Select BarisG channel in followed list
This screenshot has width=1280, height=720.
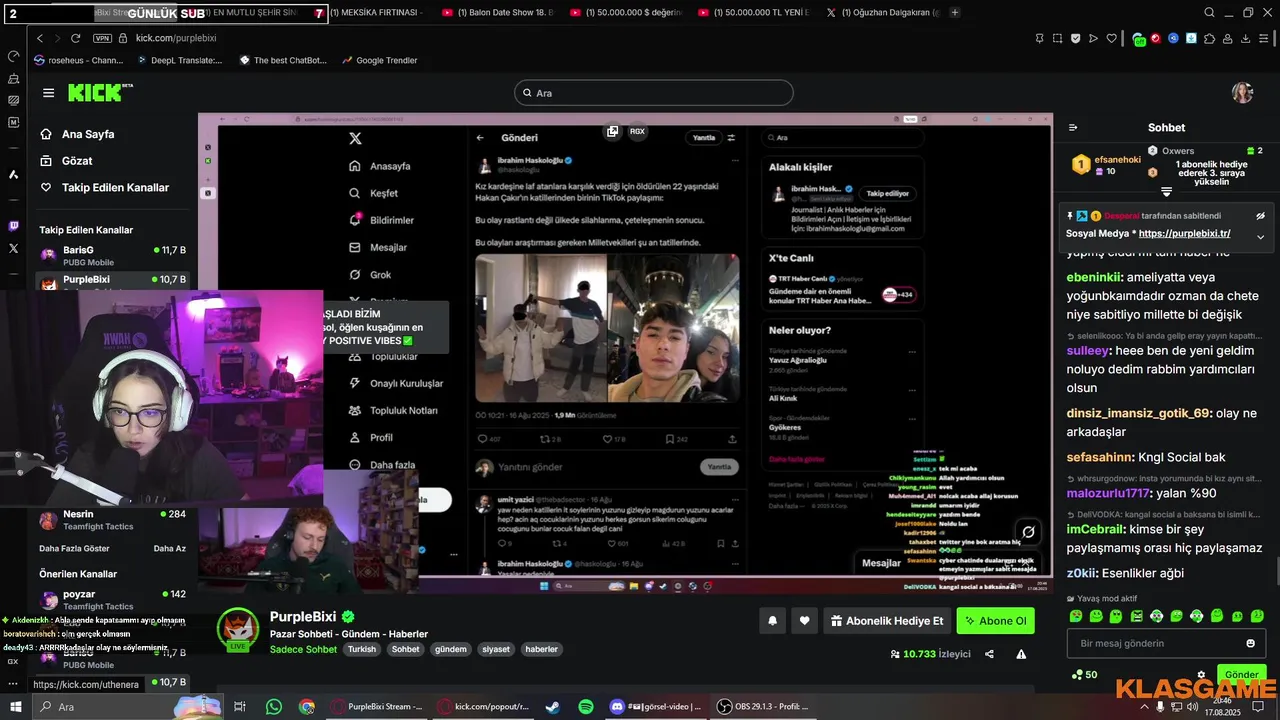112,255
